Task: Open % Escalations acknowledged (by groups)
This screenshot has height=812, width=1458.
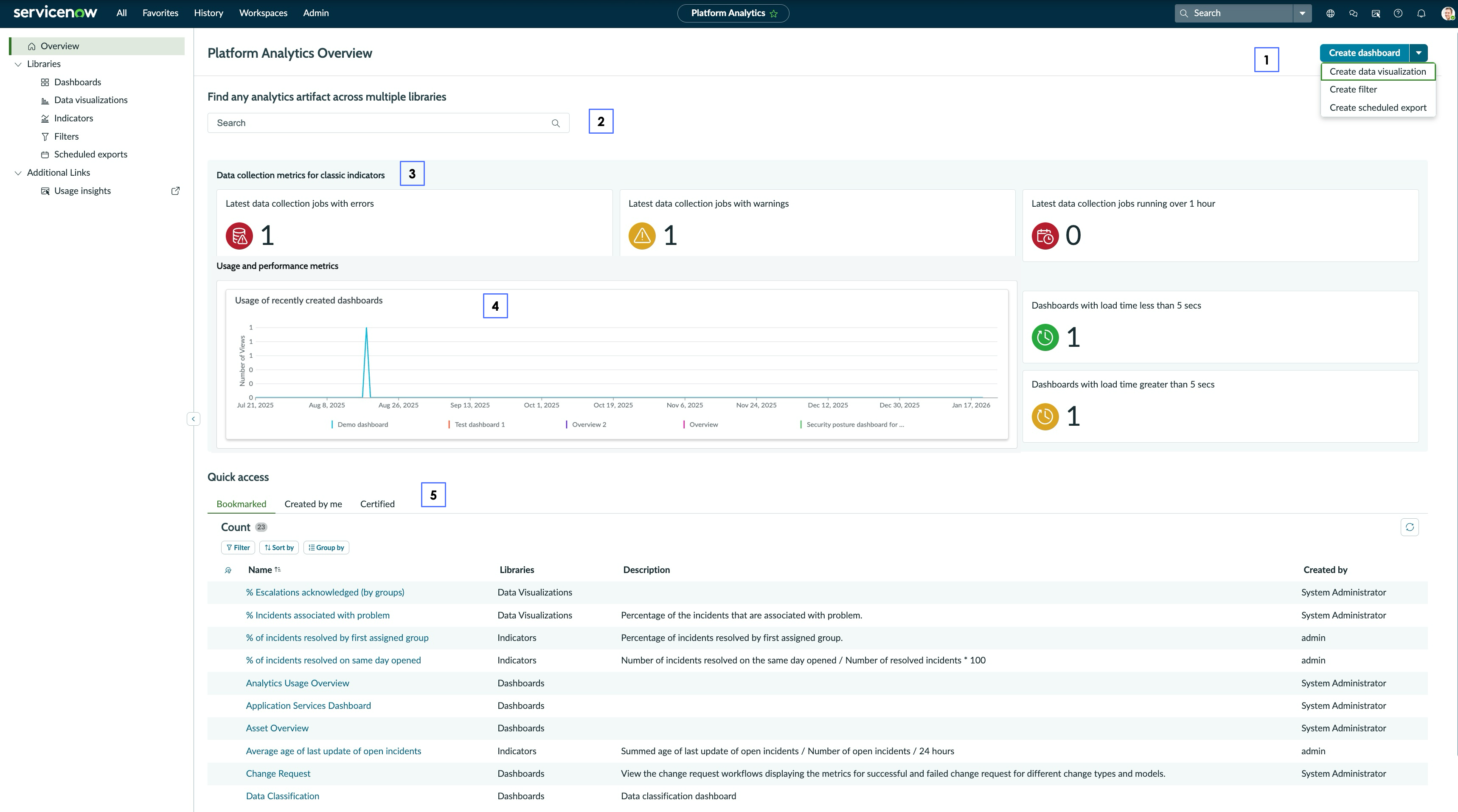Action: (325, 593)
